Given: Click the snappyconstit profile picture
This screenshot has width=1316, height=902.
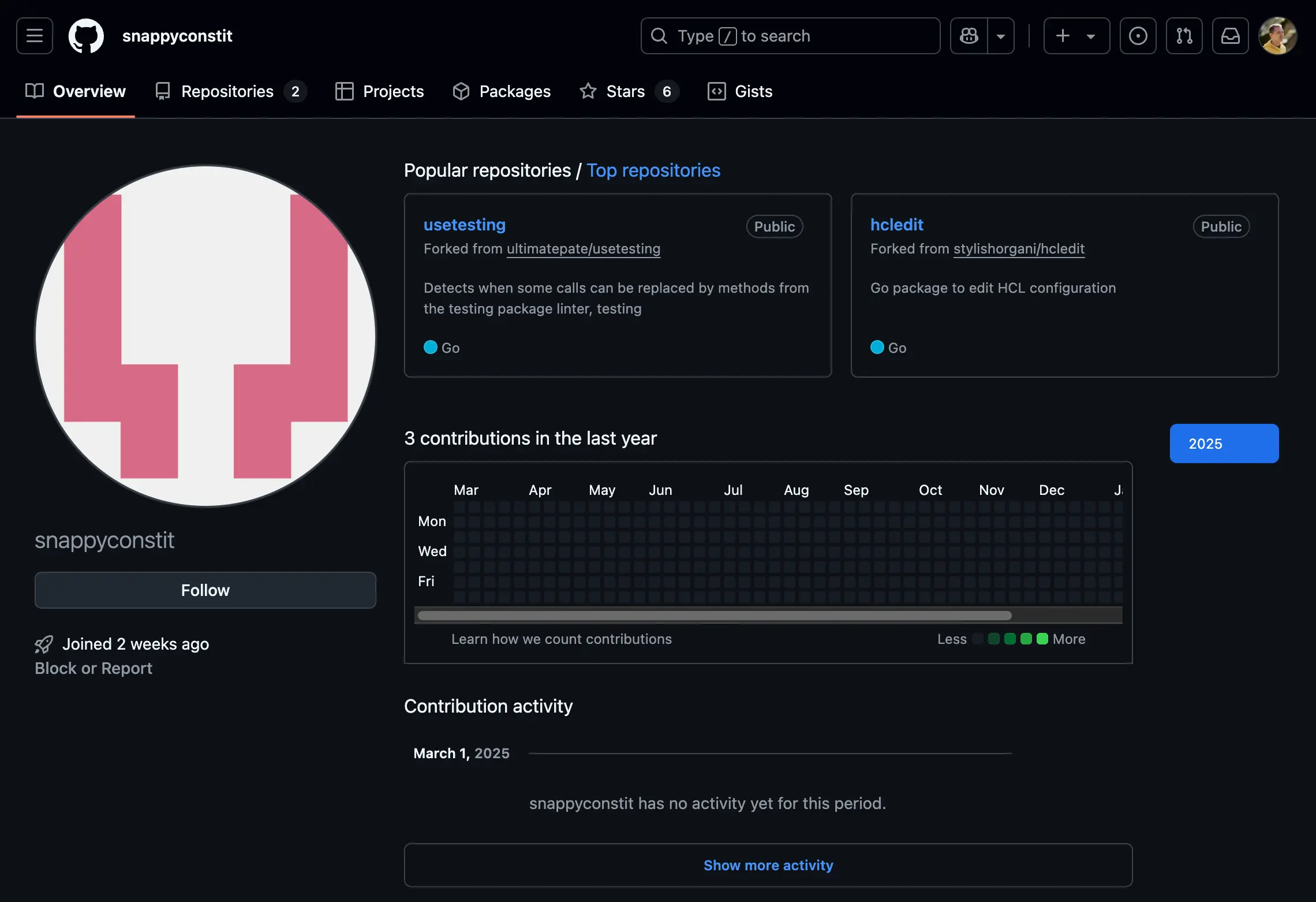Looking at the screenshot, I should click(205, 336).
